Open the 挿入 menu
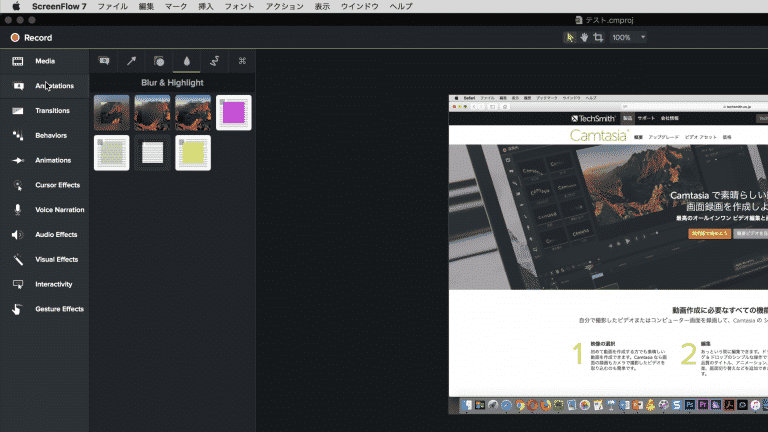Viewport: 768px width, 432px height. (x=206, y=6)
